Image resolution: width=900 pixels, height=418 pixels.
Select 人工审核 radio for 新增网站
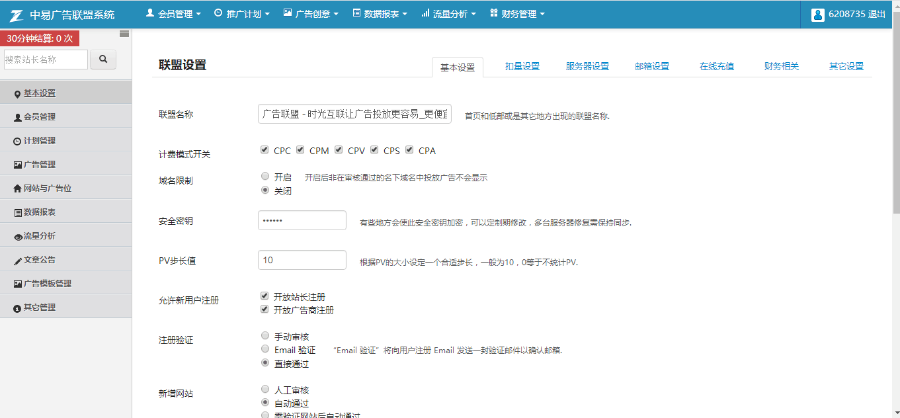point(265,389)
